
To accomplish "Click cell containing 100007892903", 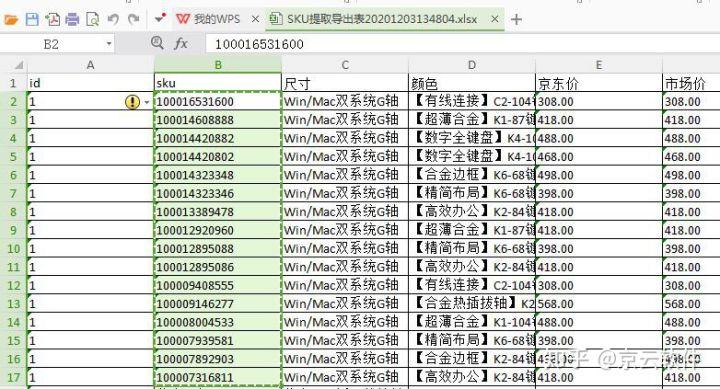I will 218,359.
